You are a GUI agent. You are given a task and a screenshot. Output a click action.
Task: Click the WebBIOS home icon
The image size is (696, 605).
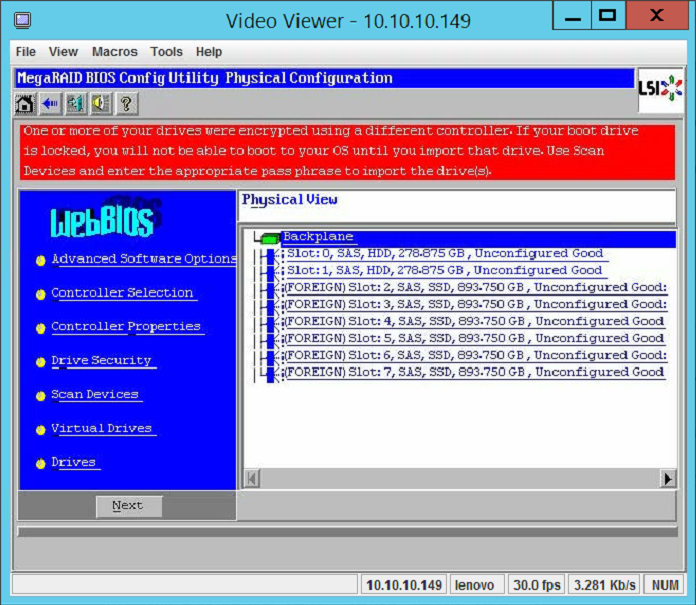click(25, 103)
